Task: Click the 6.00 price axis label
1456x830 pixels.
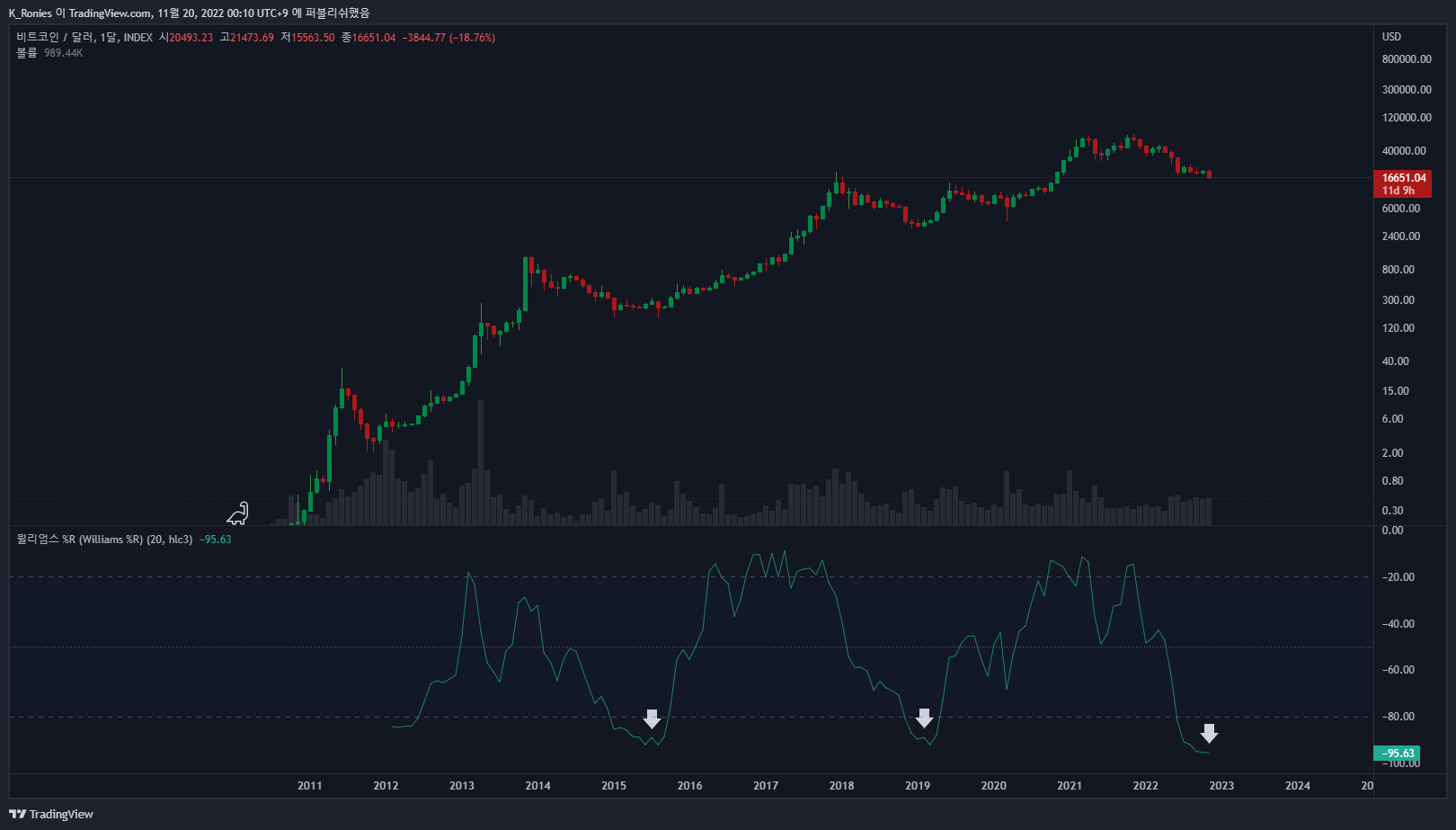Action: point(1393,419)
